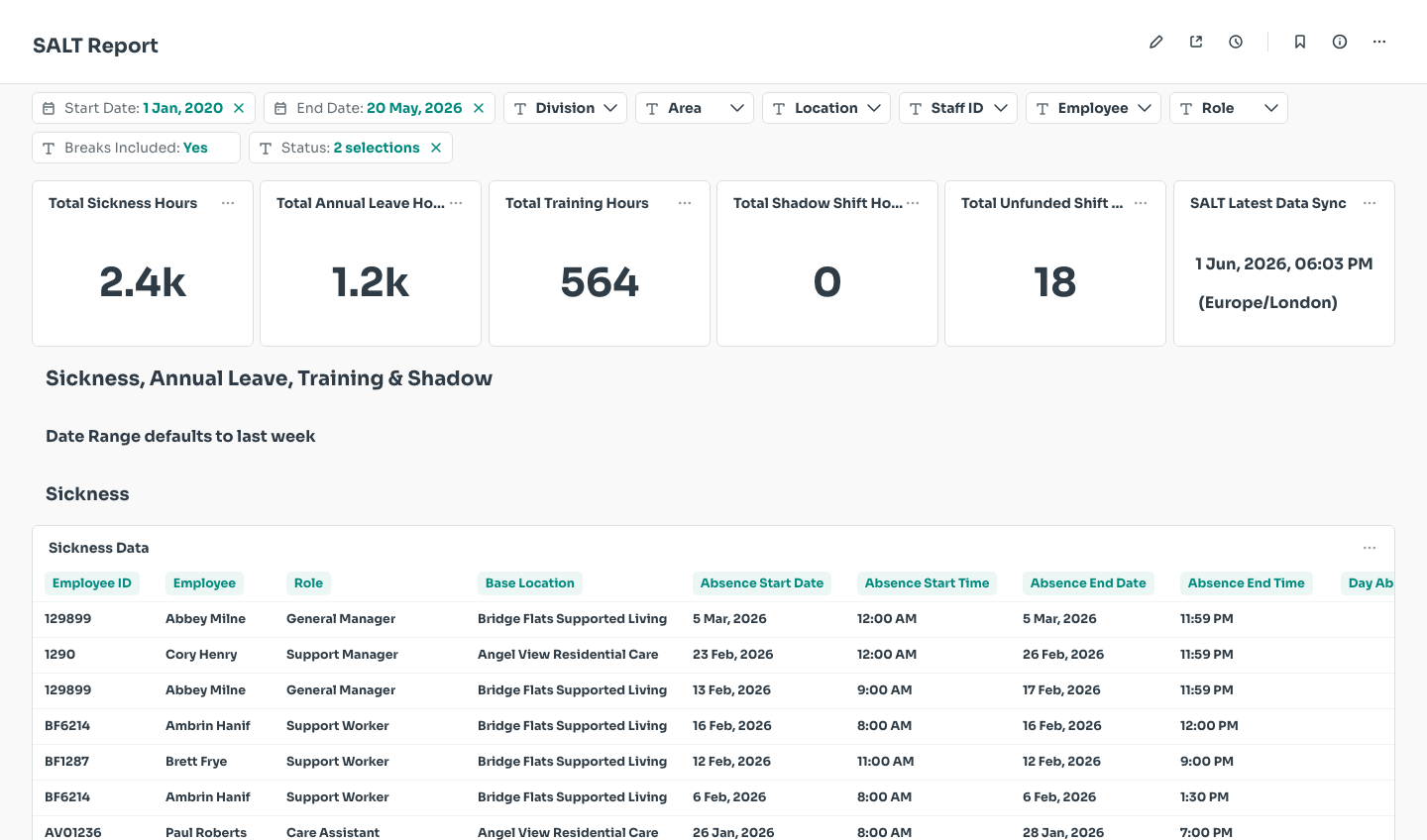The width and height of the screenshot is (1427, 840).
Task: Sort by Absence End Time column
Action: [1247, 583]
